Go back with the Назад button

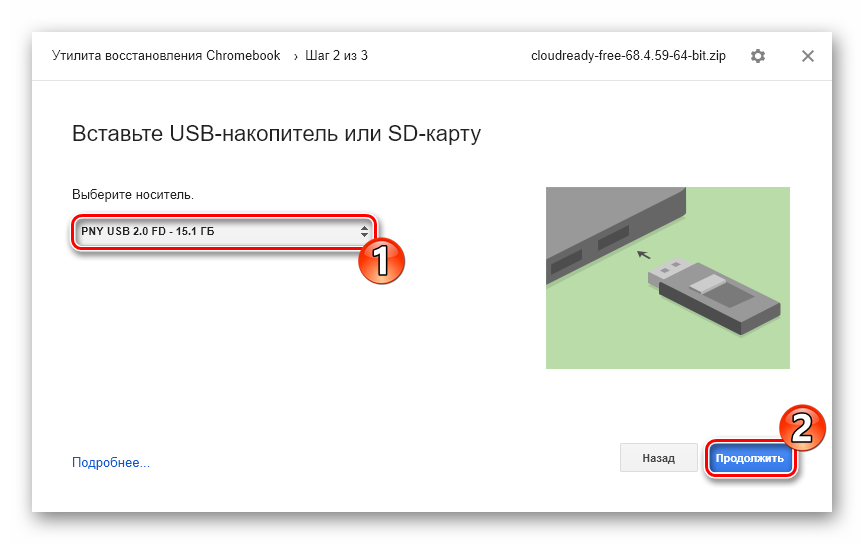click(x=658, y=458)
